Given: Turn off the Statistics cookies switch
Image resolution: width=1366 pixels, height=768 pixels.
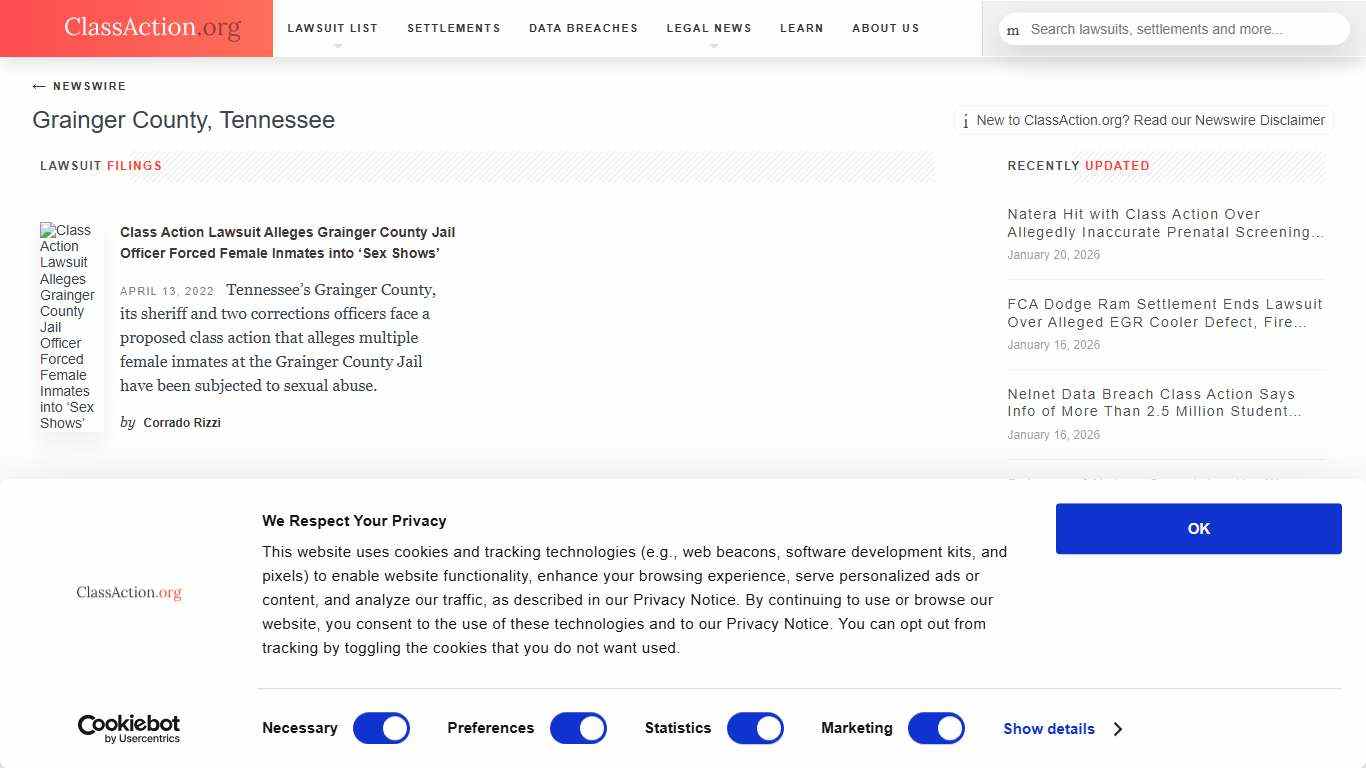Looking at the screenshot, I should pyautogui.click(x=755, y=728).
